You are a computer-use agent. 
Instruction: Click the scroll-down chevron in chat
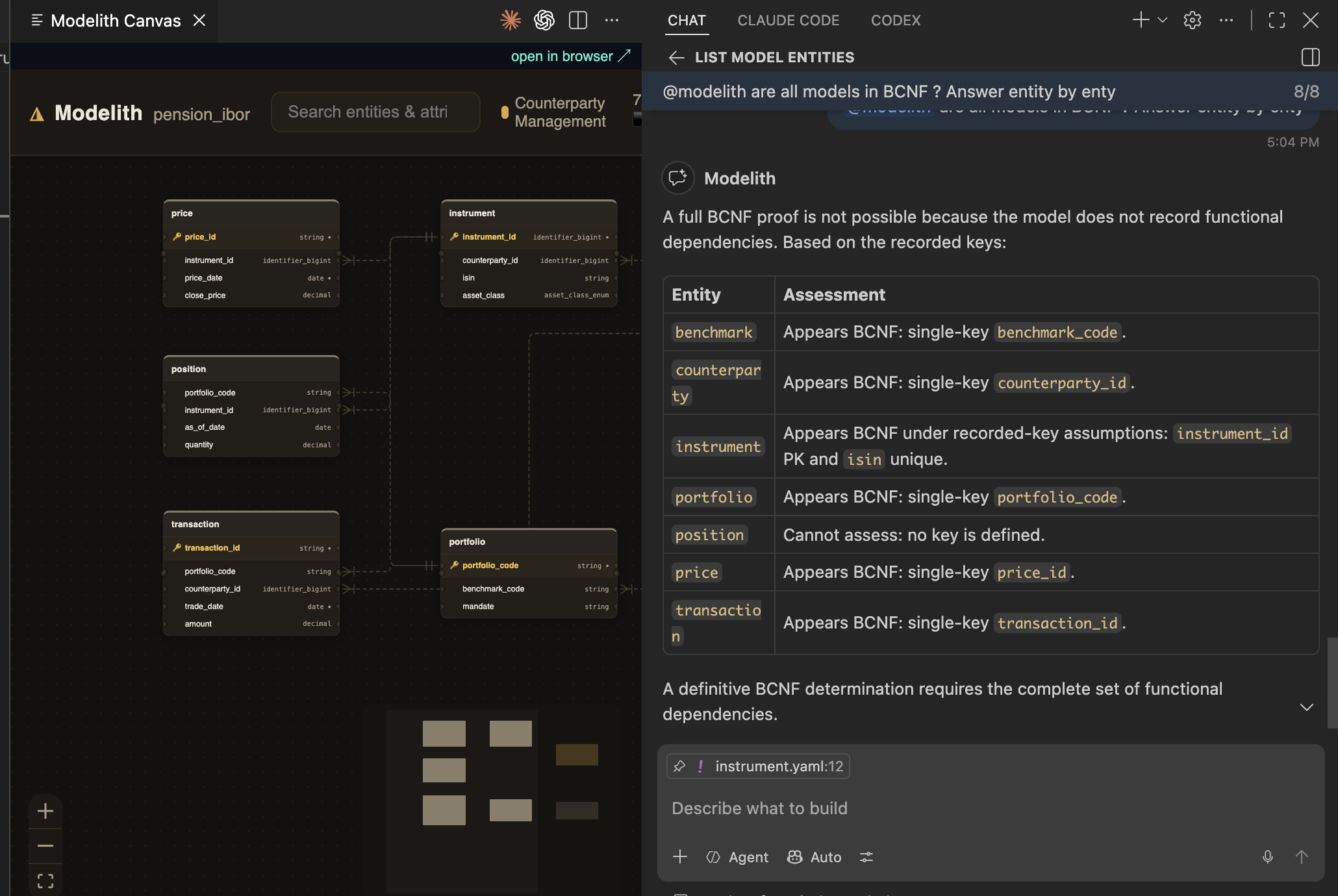point(1307,707)
